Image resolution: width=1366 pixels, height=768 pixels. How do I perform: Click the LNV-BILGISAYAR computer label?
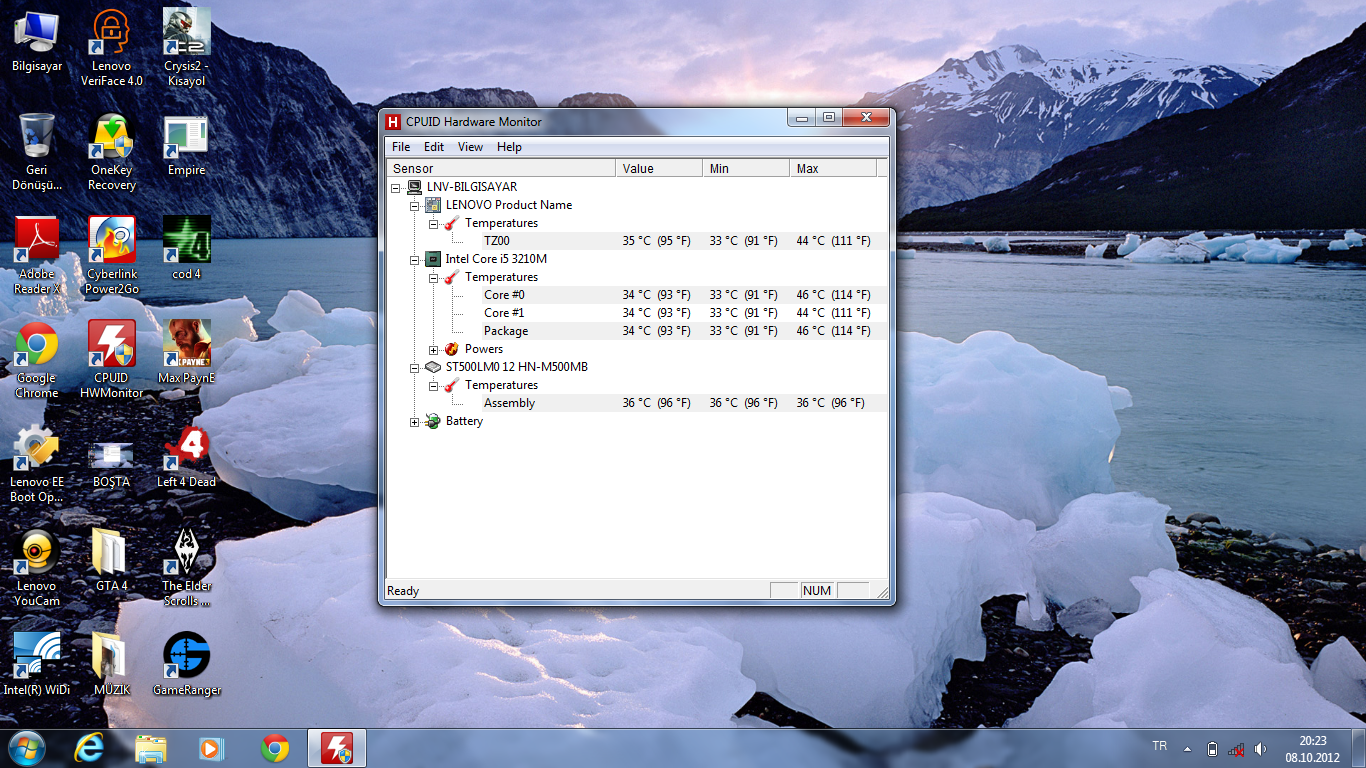tap(471, 187)
